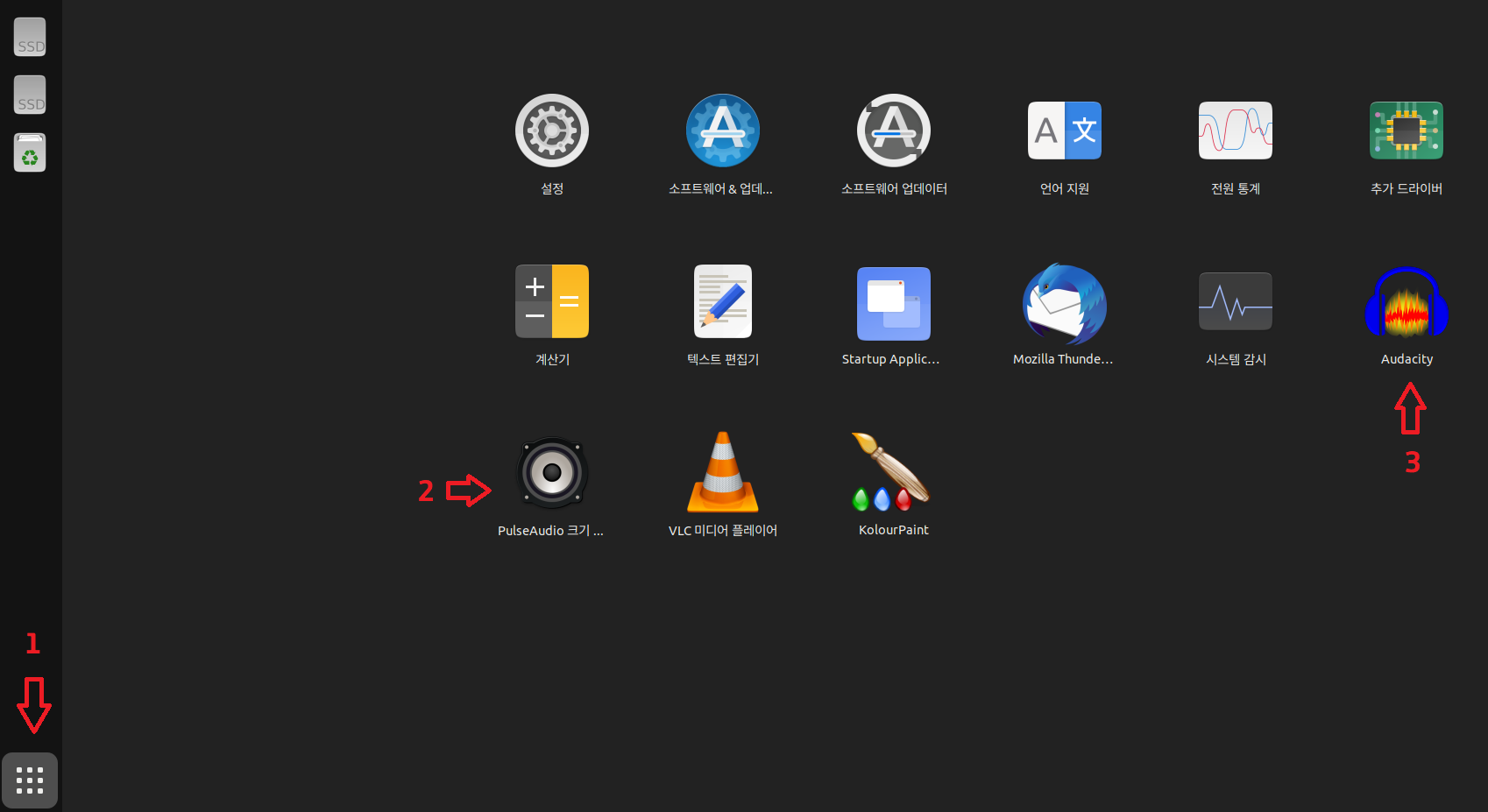Open Audacity headphones icon

click(x=1407, y=302)
